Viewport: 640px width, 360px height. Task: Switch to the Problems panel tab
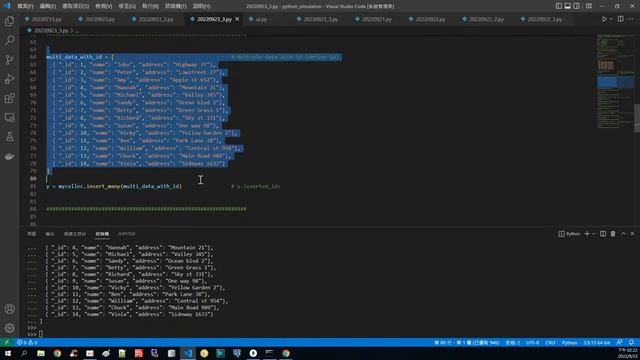click(31, 234)
